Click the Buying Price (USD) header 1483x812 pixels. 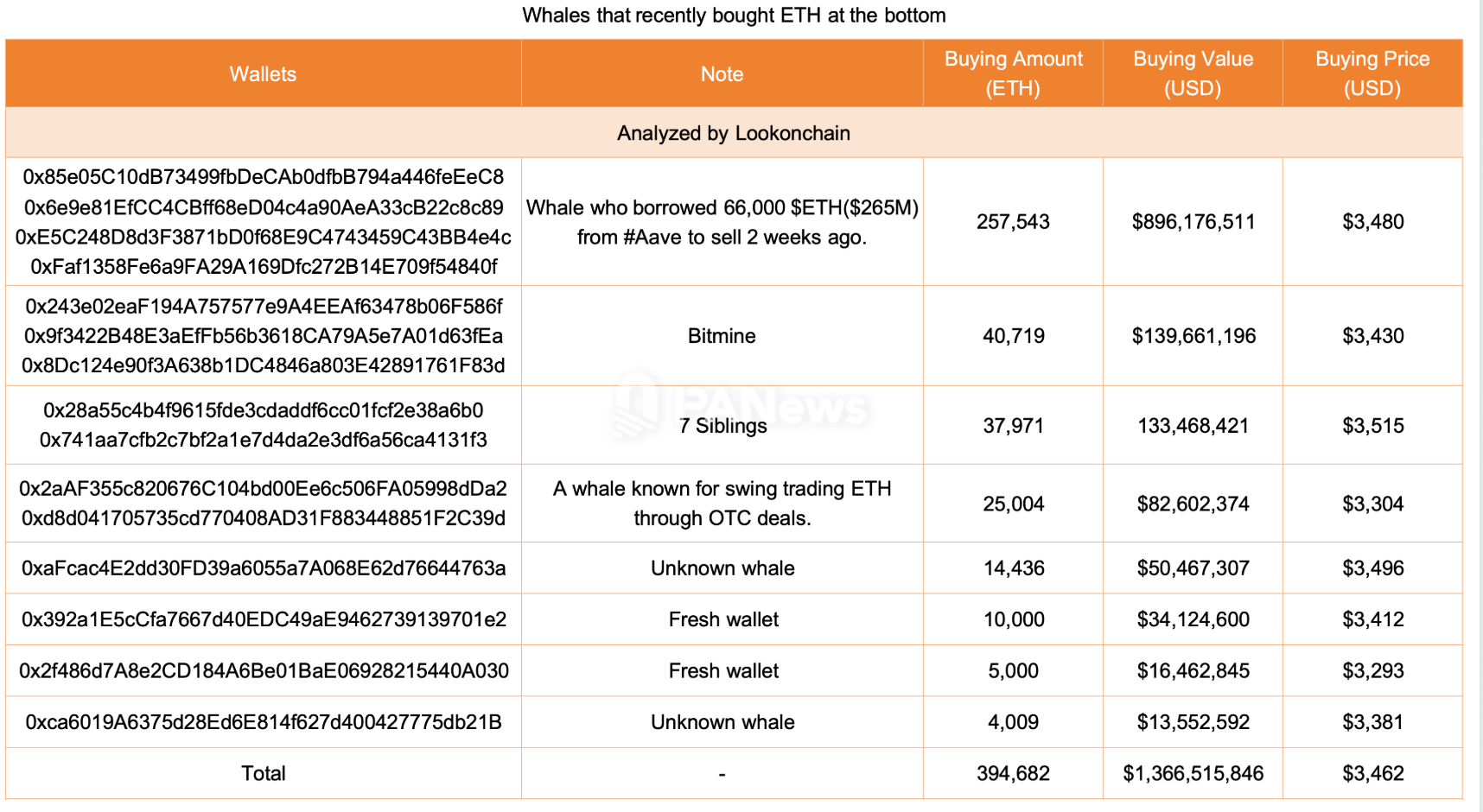[1372, 73]
